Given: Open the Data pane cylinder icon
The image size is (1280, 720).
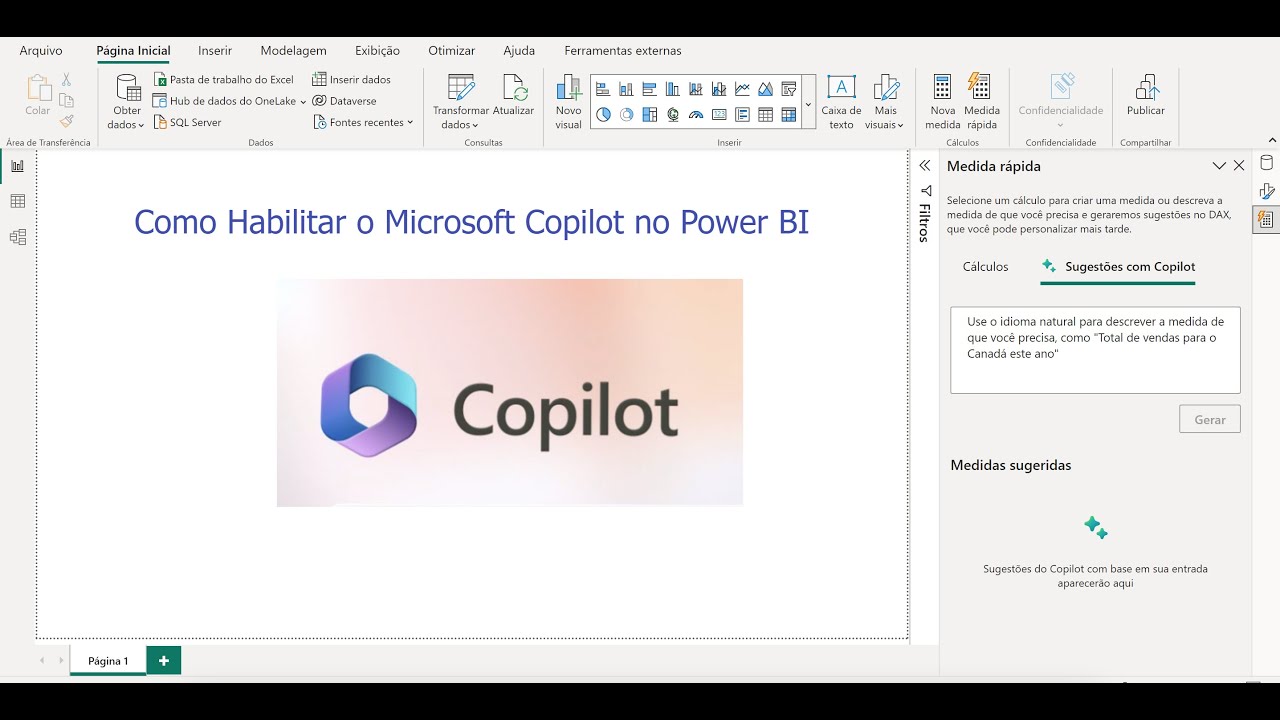Looking at the screenshot, I should click(1266, 165).
